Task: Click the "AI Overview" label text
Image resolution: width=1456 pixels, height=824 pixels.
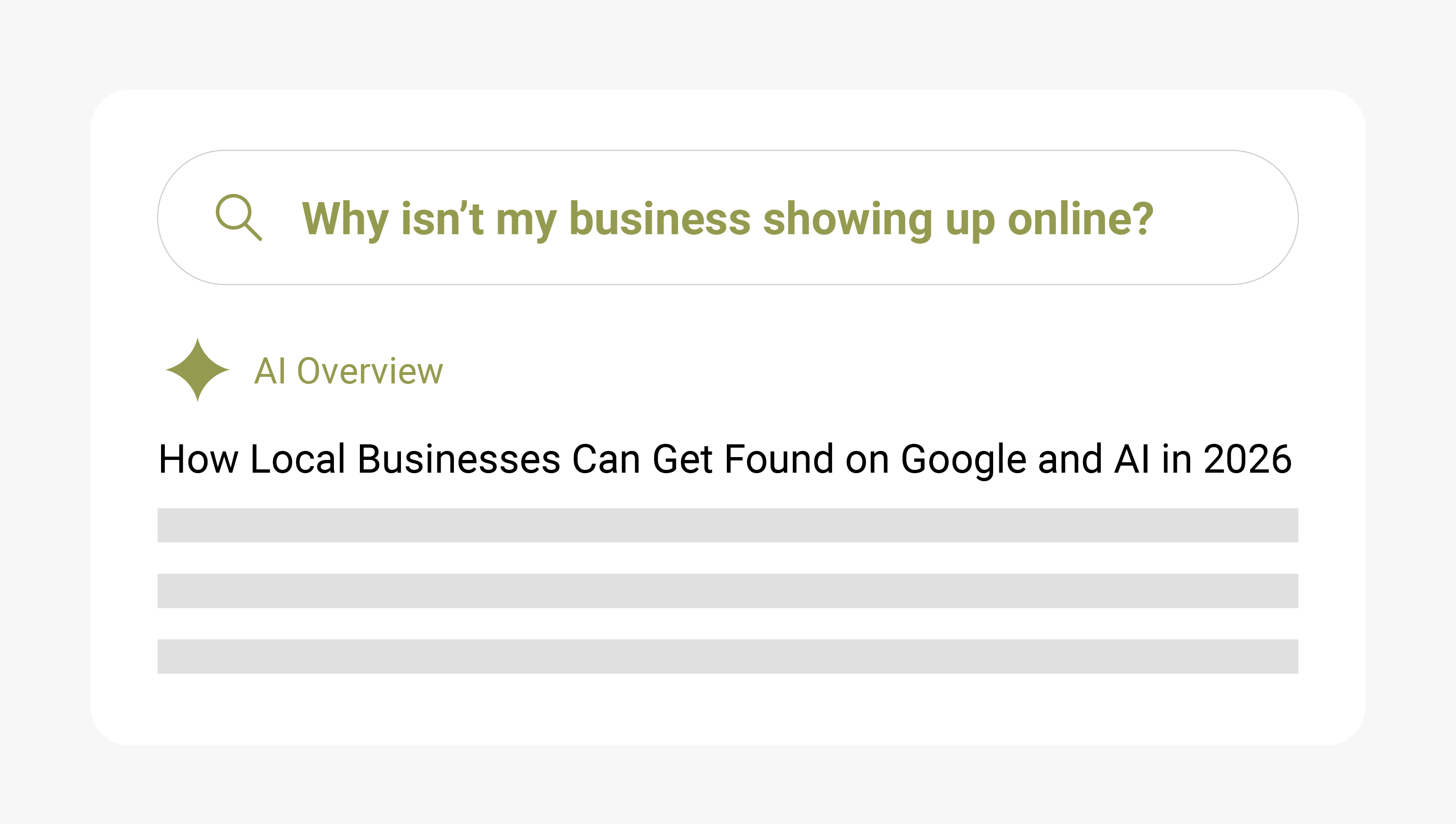Action: (348, 371)
